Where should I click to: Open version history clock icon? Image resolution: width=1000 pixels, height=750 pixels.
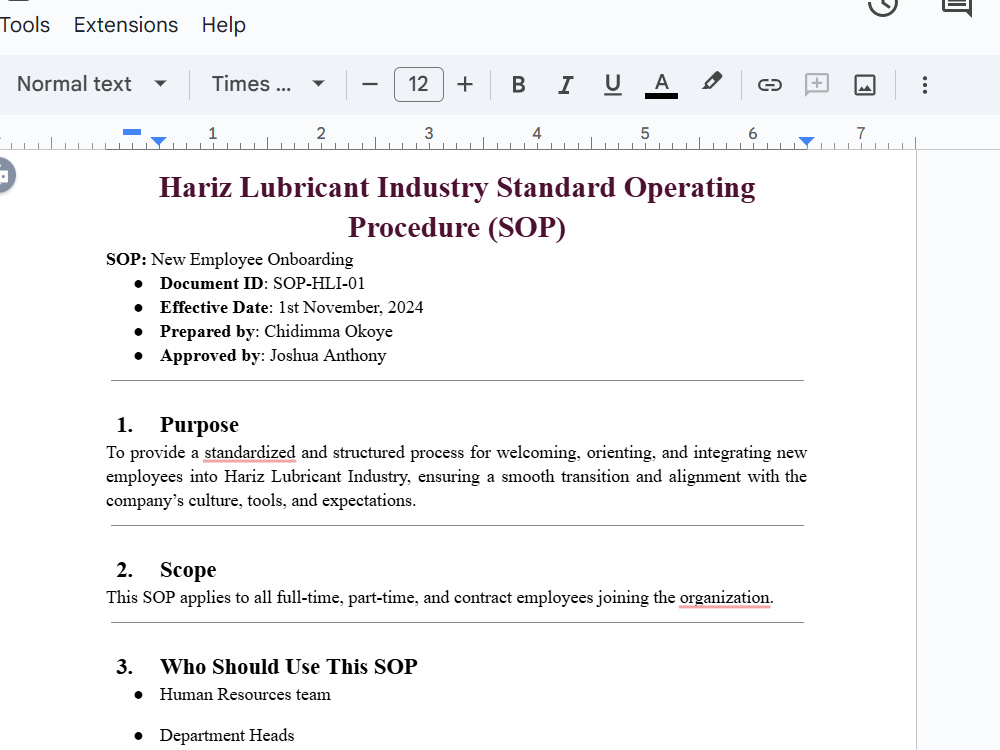(883, 5)
